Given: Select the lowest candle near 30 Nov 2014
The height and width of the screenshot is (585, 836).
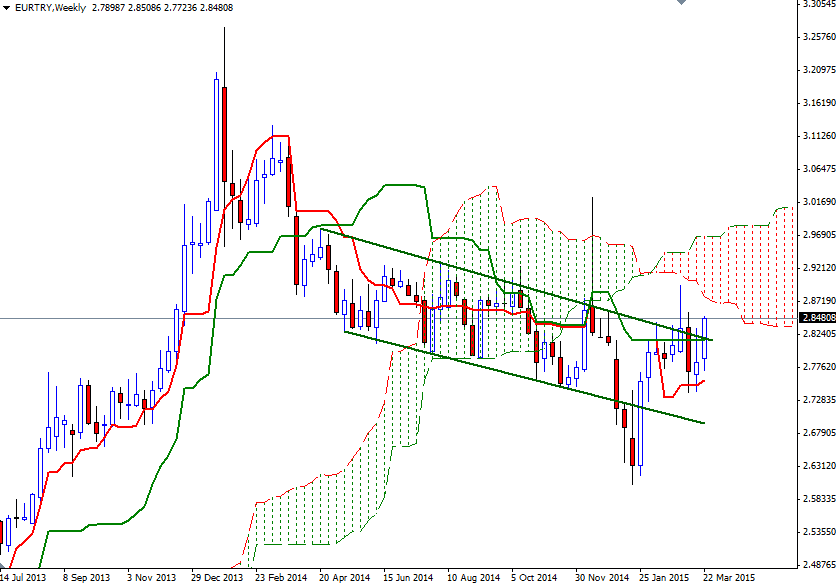Looking at the screenshot, I should point(633,450).
